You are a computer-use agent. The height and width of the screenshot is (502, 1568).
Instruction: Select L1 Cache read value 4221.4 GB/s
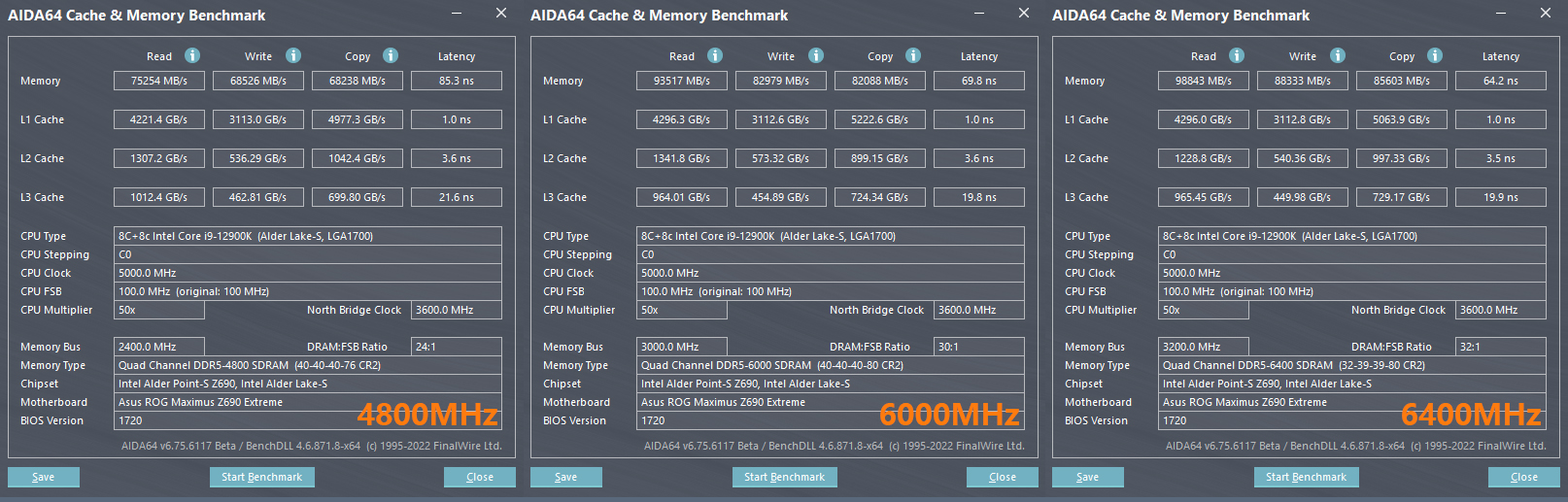pos(159,119)
